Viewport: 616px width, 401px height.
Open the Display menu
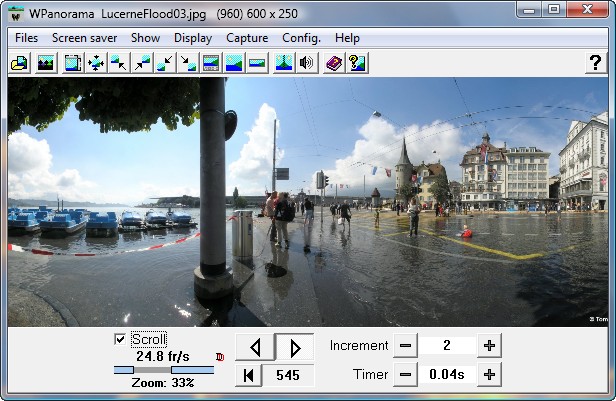click(193, 38)
